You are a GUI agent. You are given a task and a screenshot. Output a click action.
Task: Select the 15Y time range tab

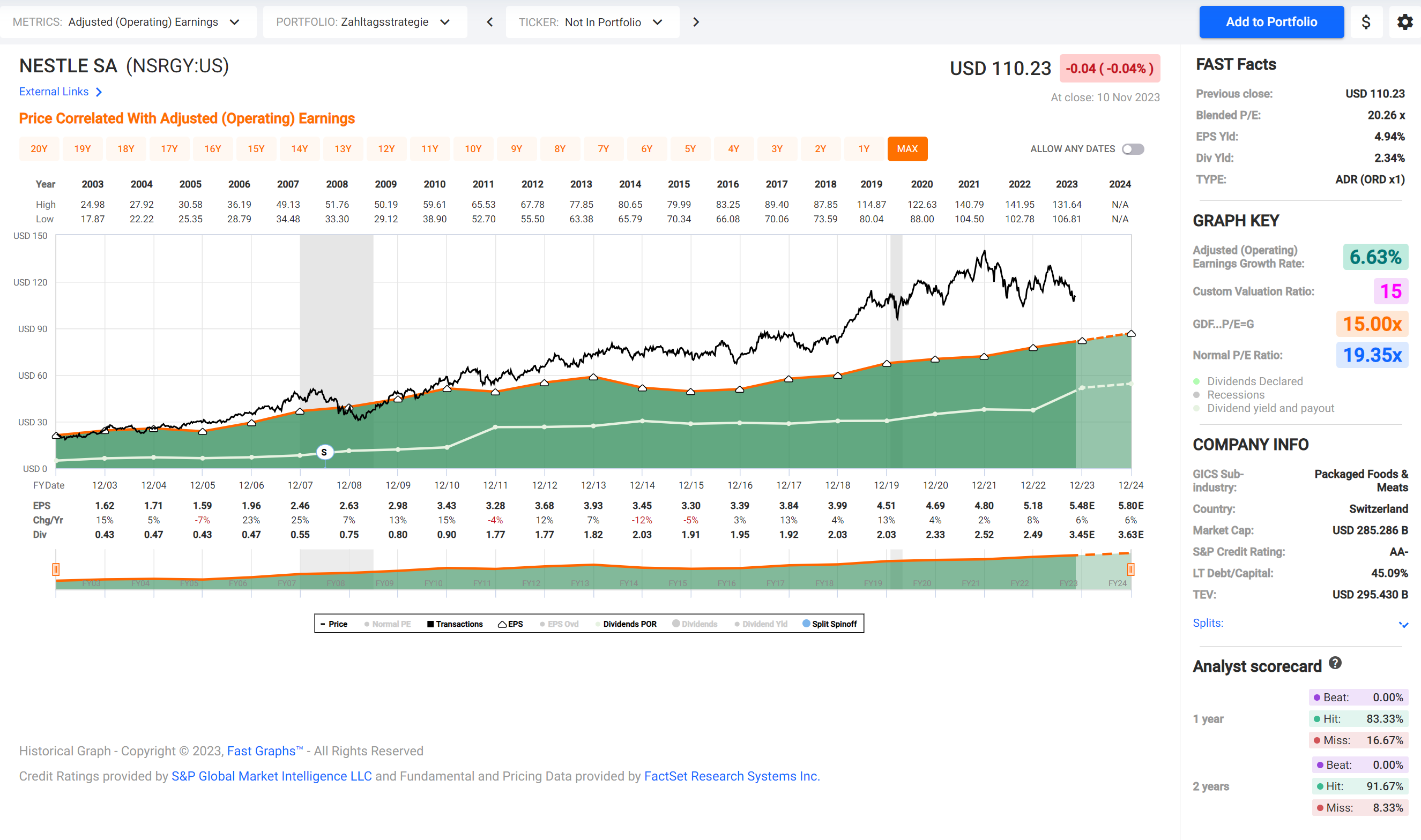click(x=256, y=149)
